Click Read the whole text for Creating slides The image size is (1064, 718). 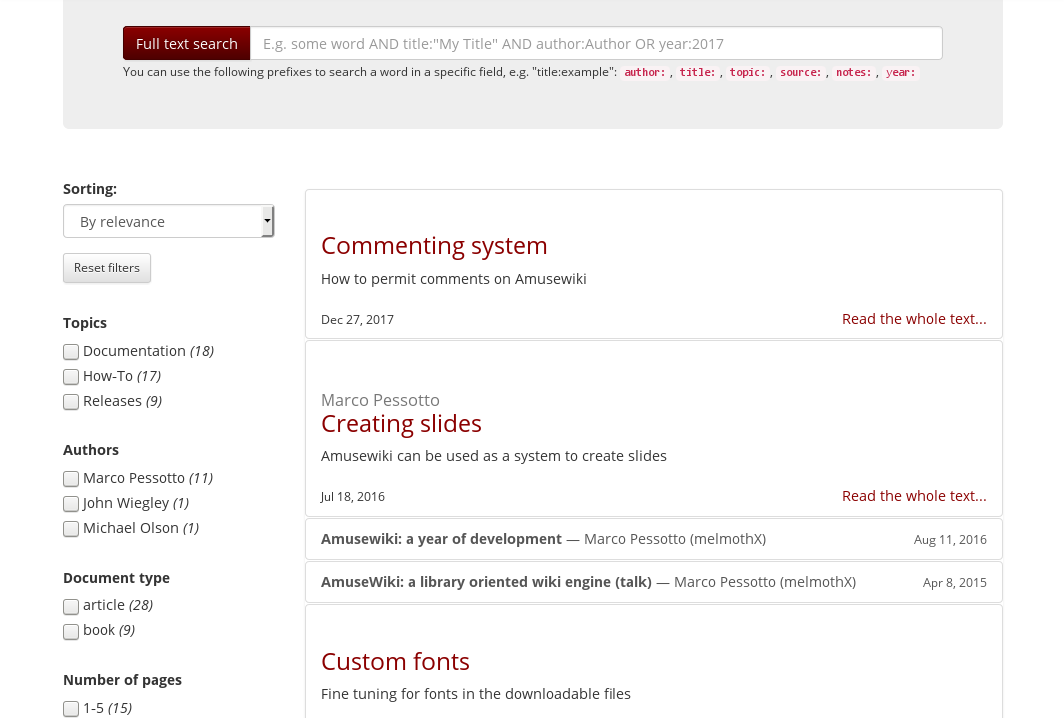pyautogui.click(x=914, y=496)
